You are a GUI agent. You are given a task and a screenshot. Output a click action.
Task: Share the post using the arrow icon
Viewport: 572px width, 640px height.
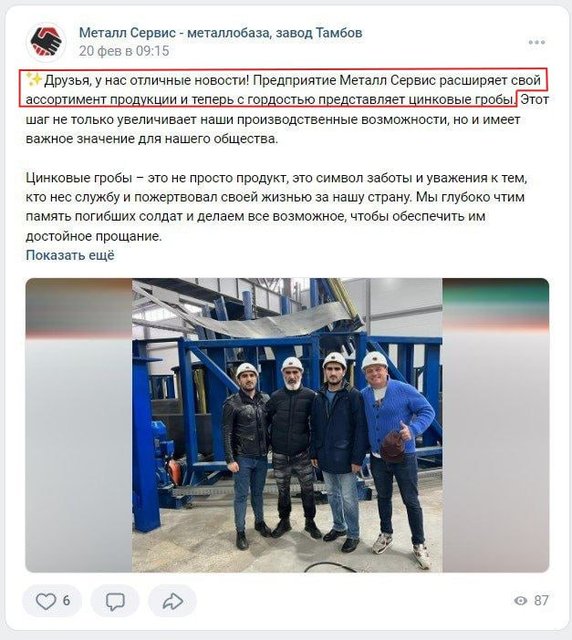tap(173, 601)
